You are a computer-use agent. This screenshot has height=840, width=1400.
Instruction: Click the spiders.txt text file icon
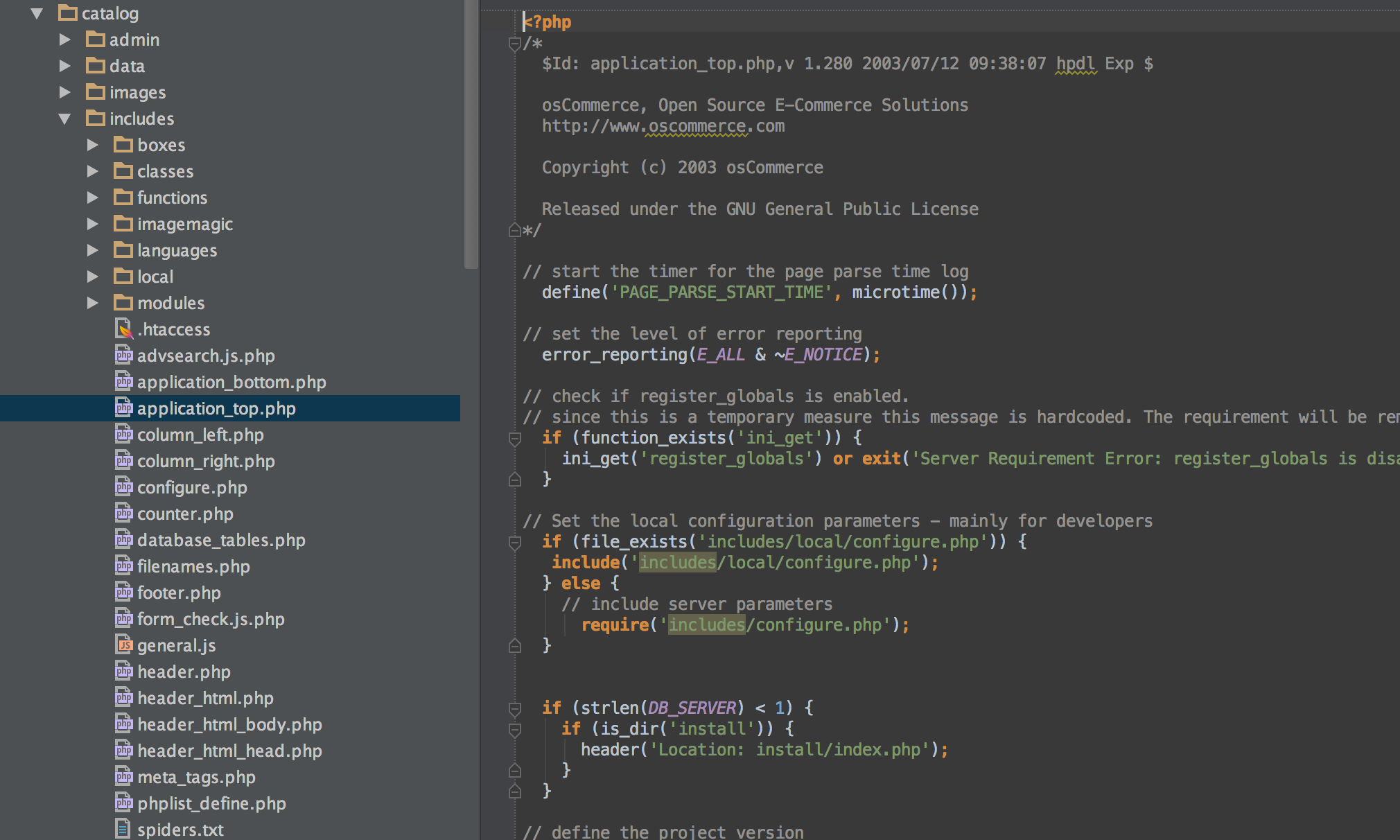pos(123,830)
